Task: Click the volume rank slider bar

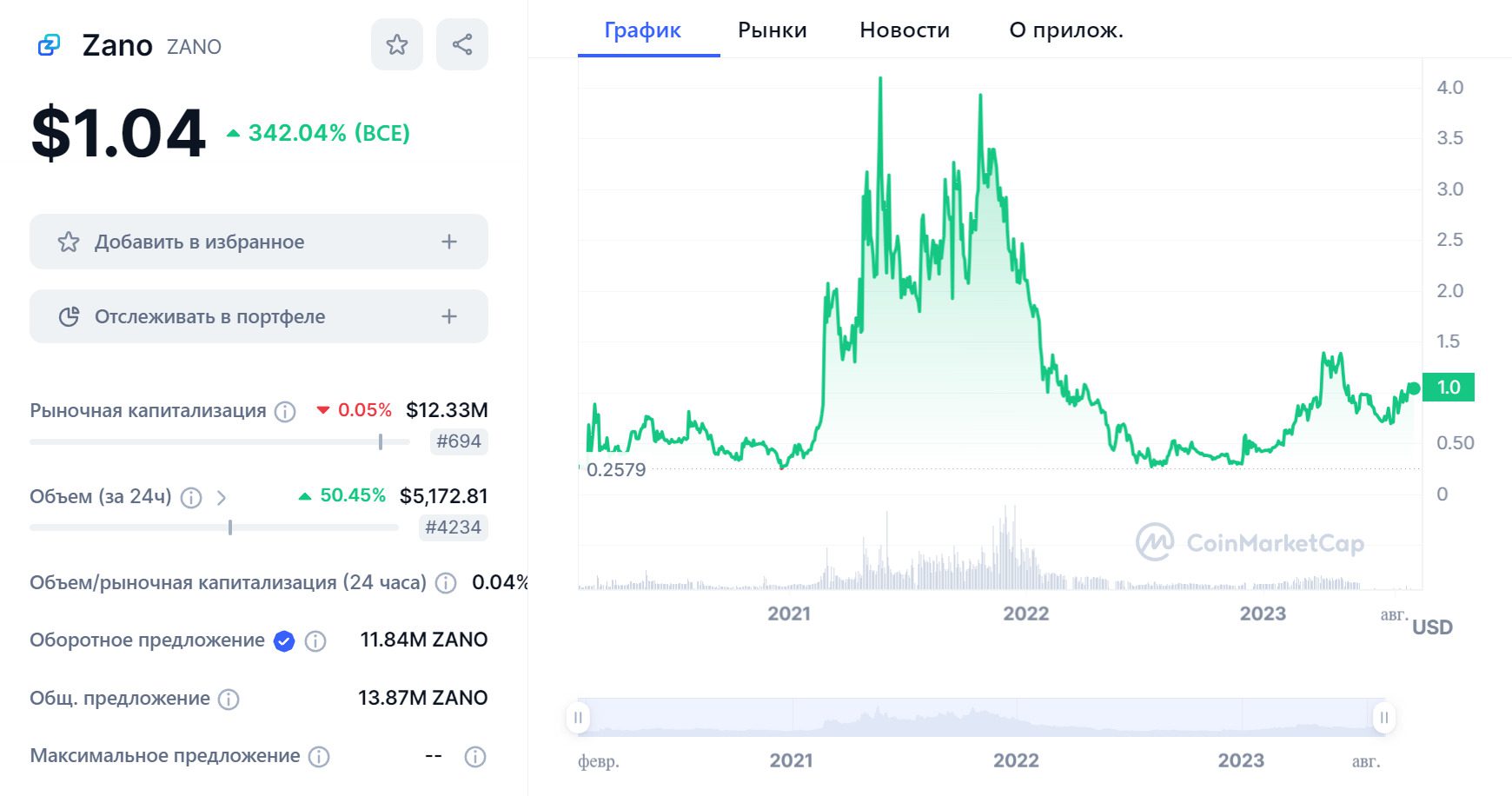Action: click(215, 527)
